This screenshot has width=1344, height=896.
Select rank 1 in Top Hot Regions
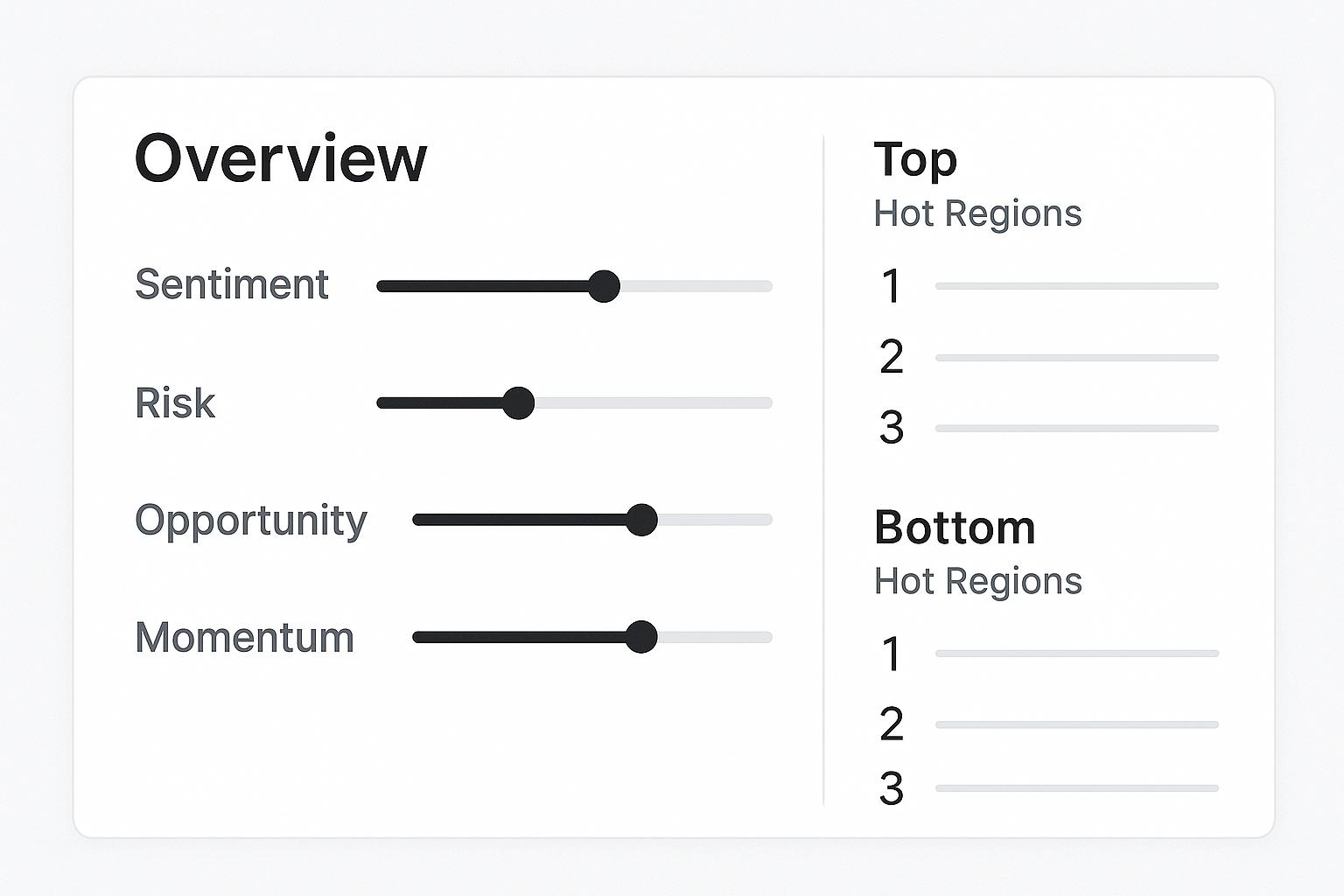coord(892,287)
